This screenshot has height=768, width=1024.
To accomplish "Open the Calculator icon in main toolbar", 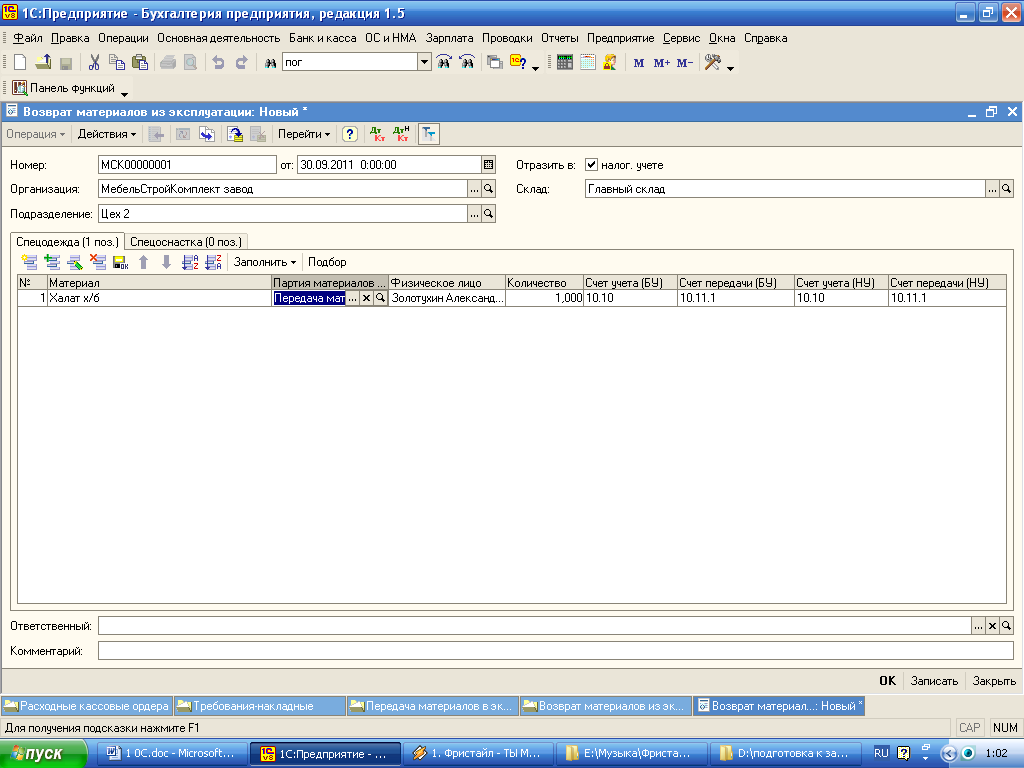I will pos(565,63).
